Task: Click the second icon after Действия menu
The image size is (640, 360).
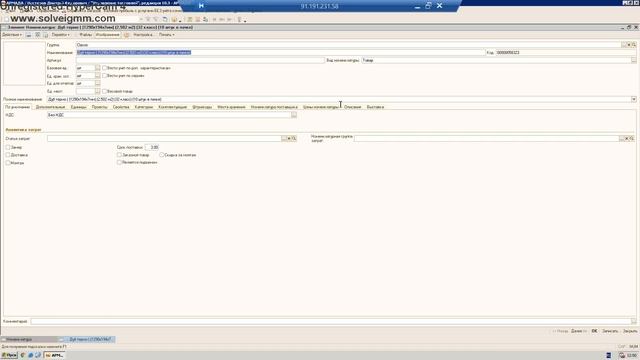Action: pyautogui.click(x=37, y=35)
